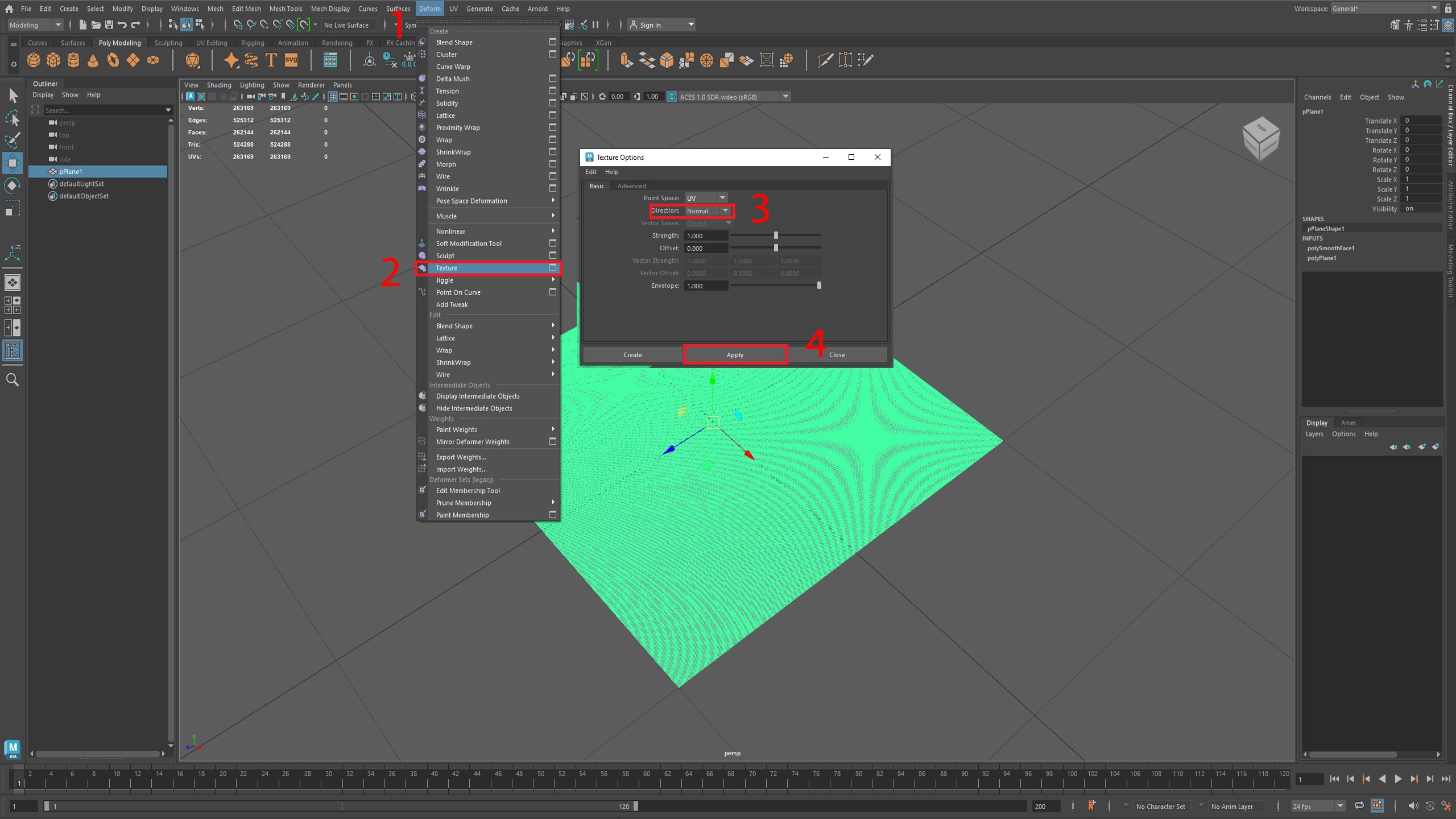Image resolution: width=1456 pixels, height=819 pixels.
Task: Click the Create button in Texture Options
Action: pos(632,355)
